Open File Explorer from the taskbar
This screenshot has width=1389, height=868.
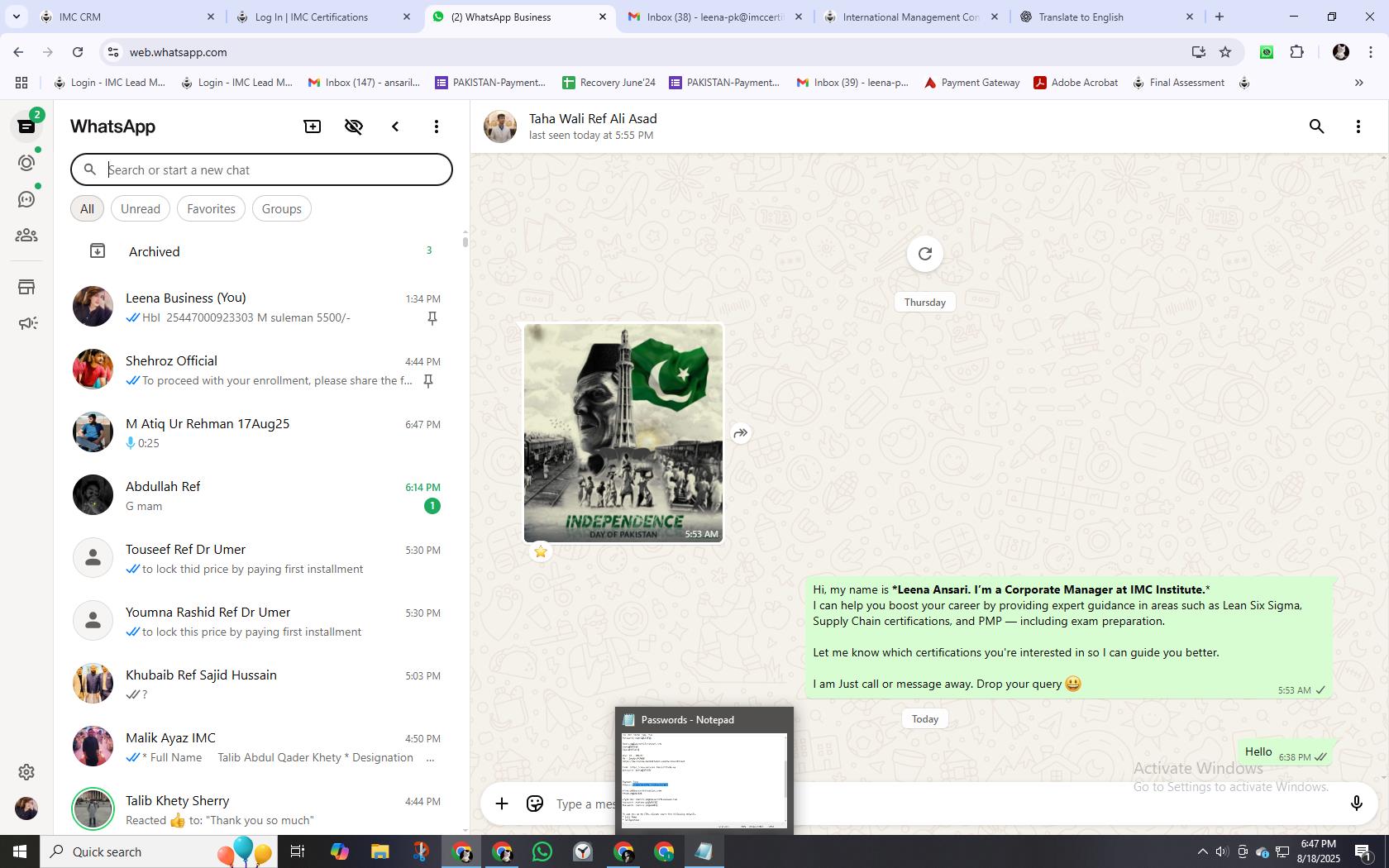pyautogui.click(x=379, y=851)
